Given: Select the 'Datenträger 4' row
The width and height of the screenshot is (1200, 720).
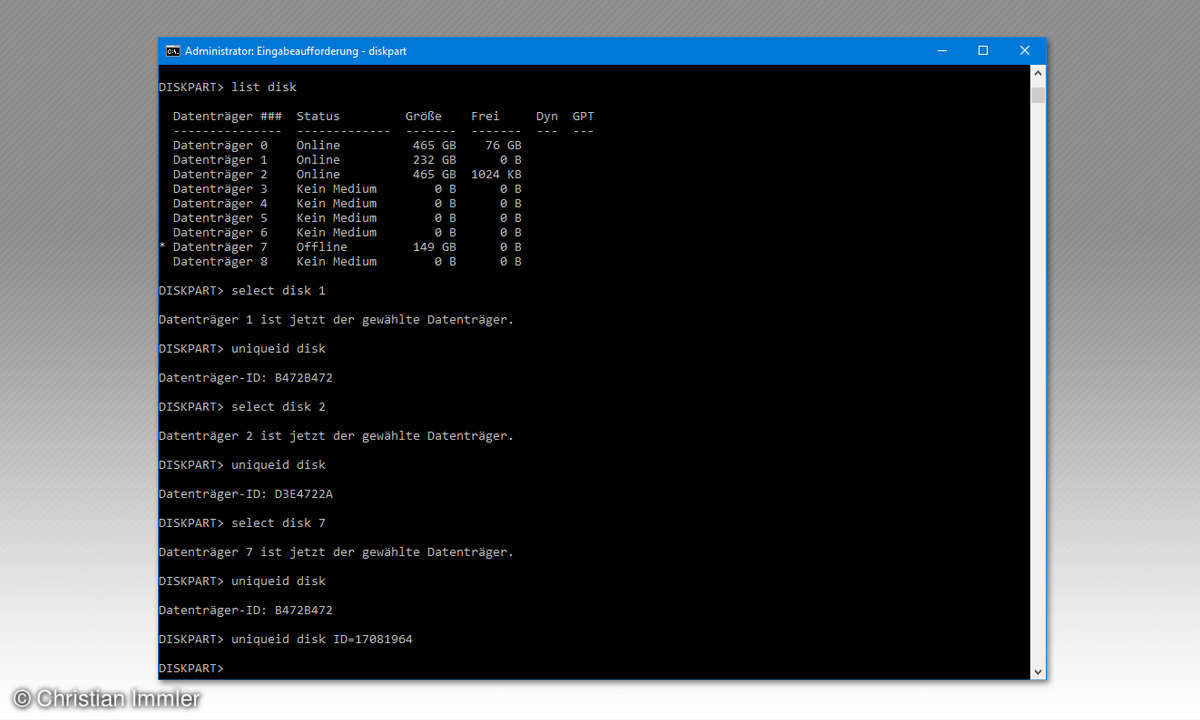Looking at the screenshot, I should click(347, 203).
